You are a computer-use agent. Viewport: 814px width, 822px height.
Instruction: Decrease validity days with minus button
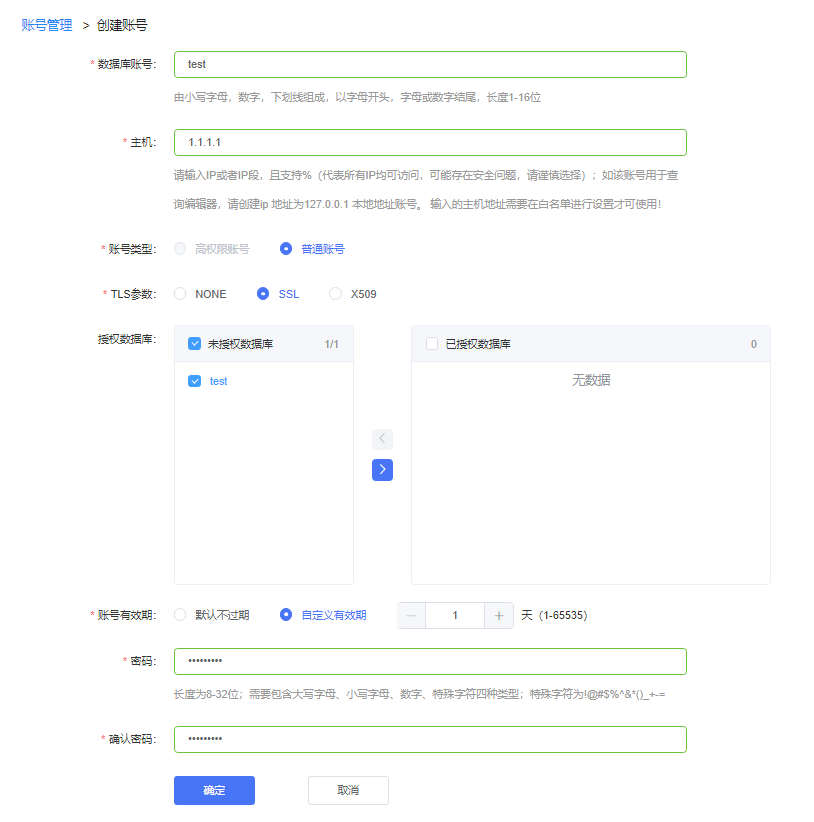point(411,616)
